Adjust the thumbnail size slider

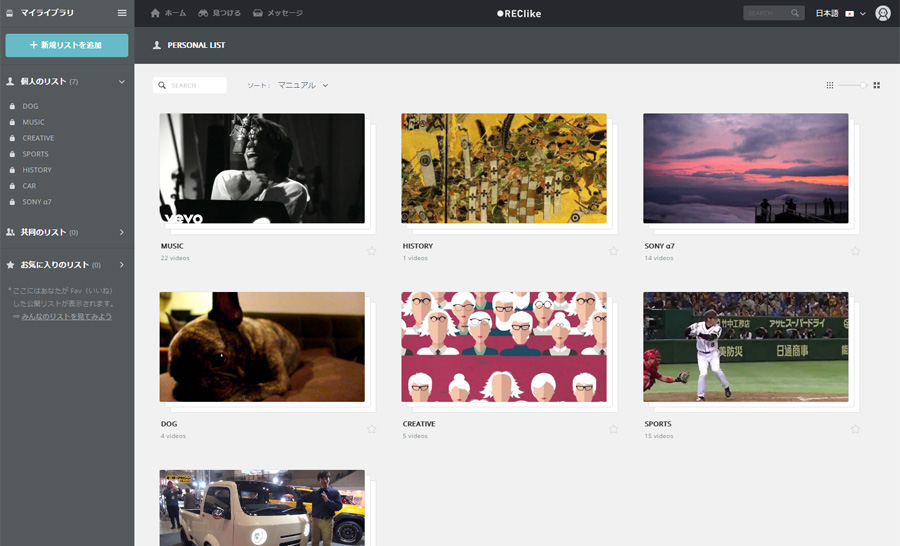point(863,85)
